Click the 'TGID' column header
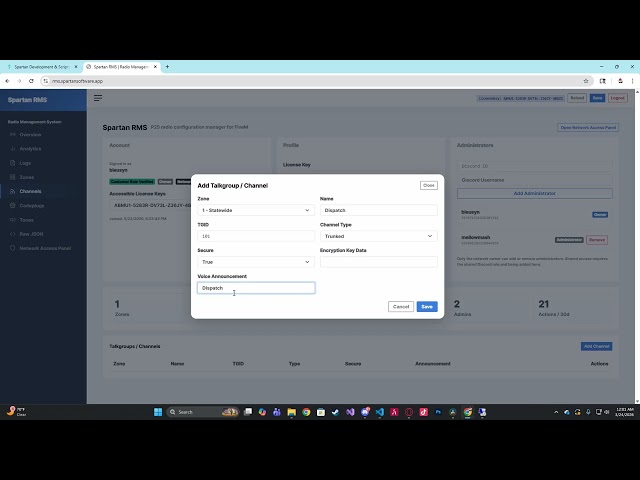 click(238, 363)
